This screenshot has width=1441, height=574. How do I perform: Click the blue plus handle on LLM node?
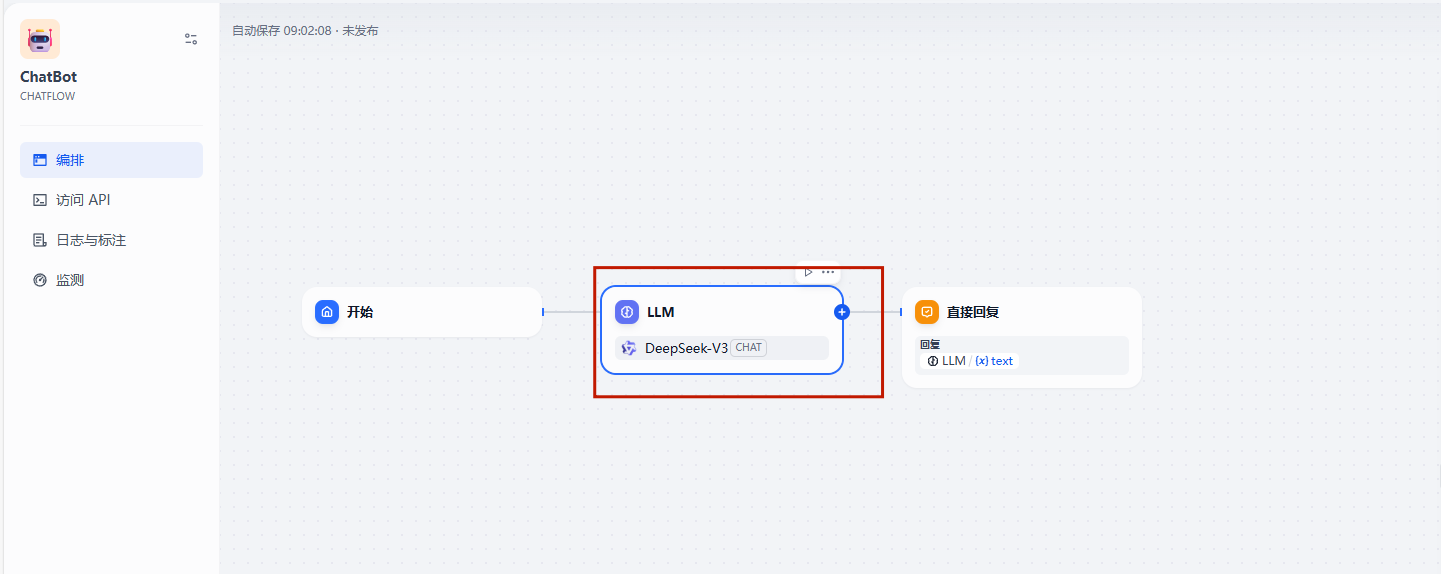tap(842, 312)
